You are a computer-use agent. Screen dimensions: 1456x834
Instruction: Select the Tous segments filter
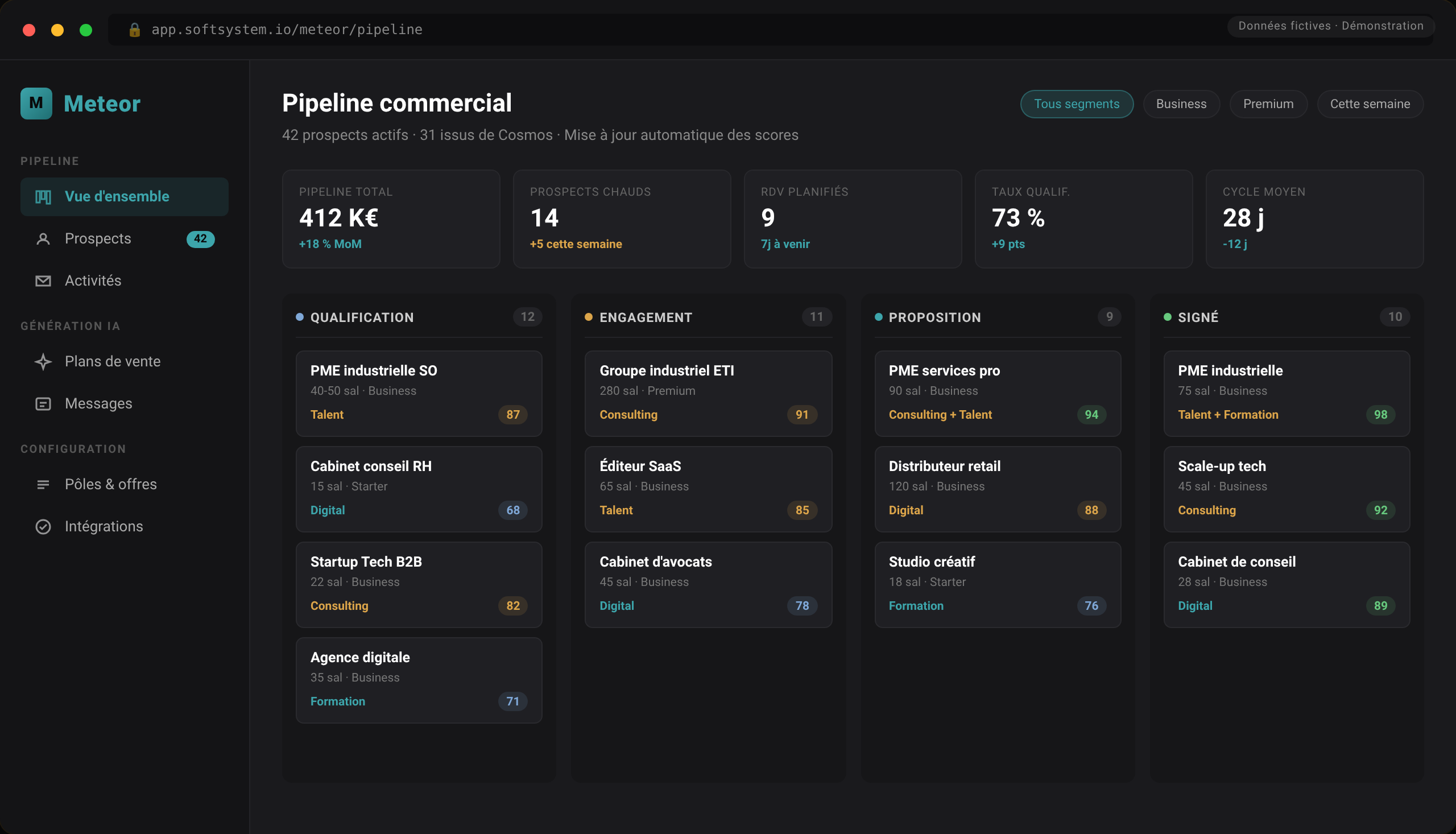click(x=1077, y=104)
